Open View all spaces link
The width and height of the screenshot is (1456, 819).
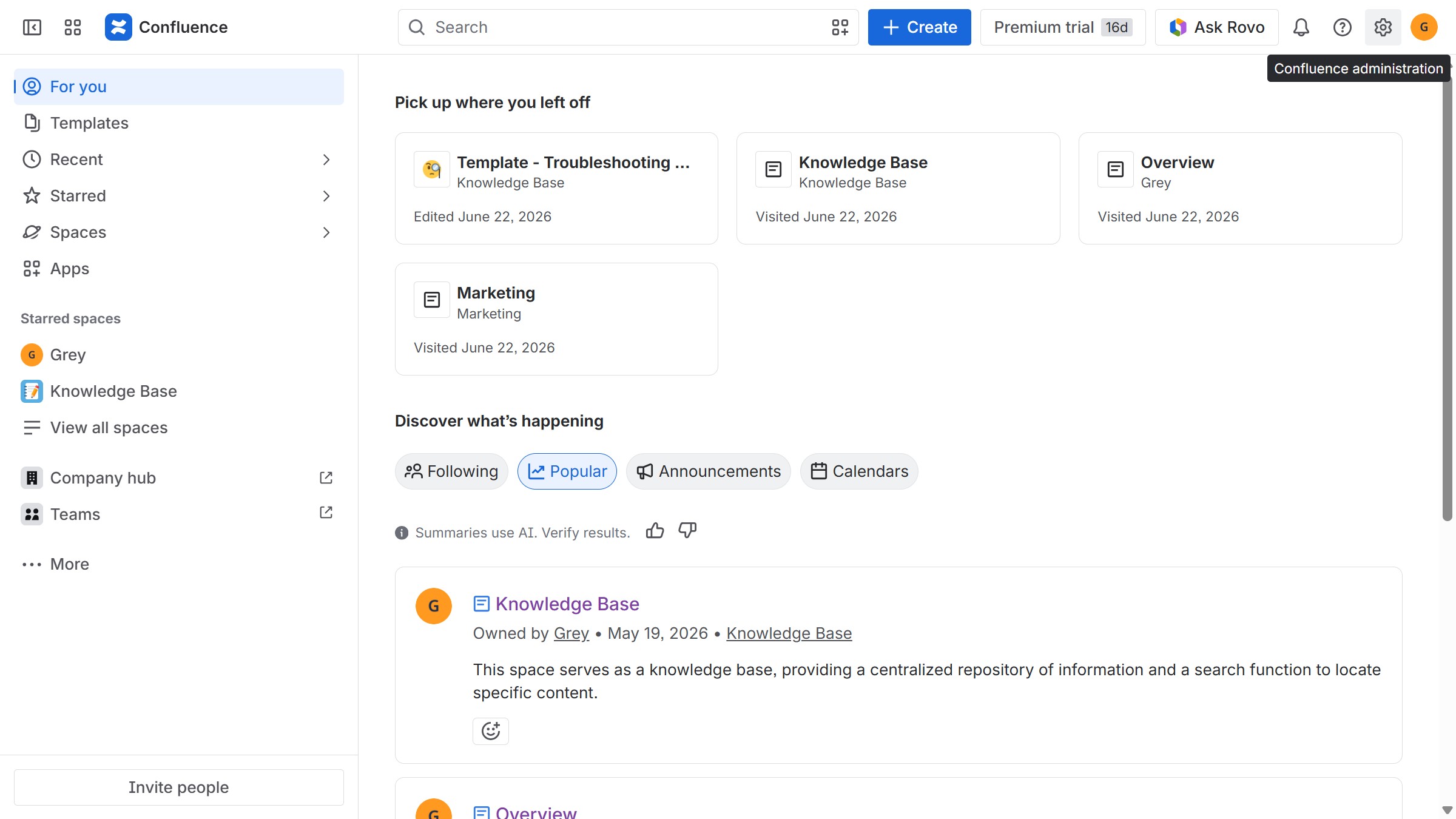178,428
